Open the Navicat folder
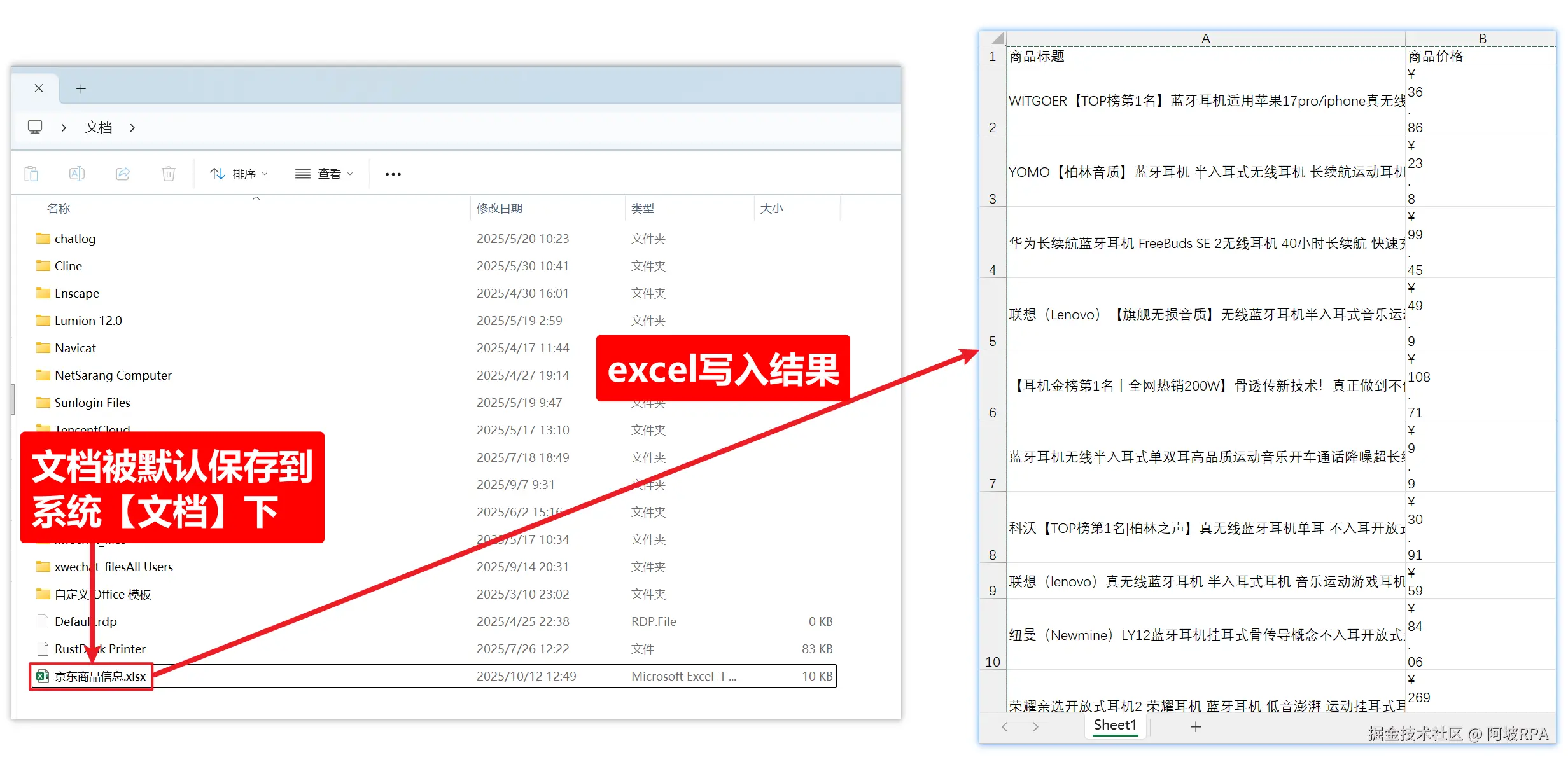Screen dimensions: 1568x762 coord(75,348)
